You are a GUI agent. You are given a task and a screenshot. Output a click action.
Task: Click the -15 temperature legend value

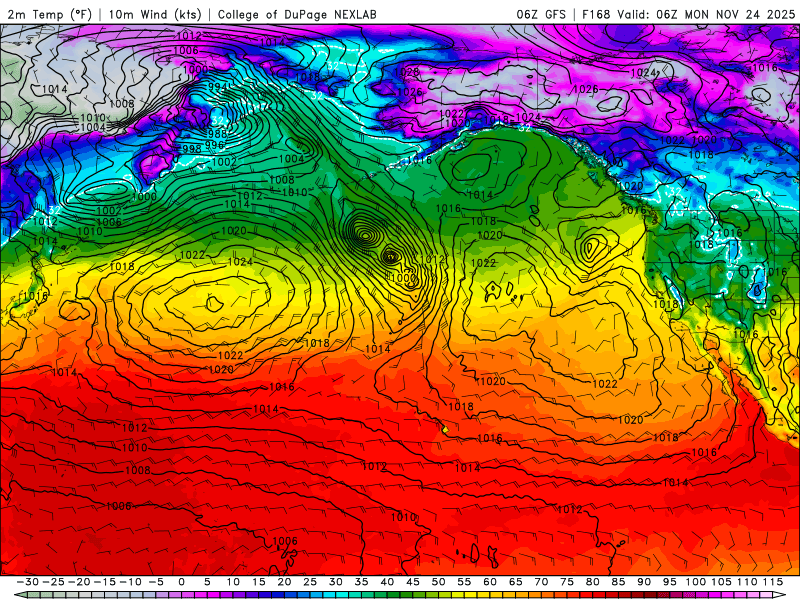(105, 582)
